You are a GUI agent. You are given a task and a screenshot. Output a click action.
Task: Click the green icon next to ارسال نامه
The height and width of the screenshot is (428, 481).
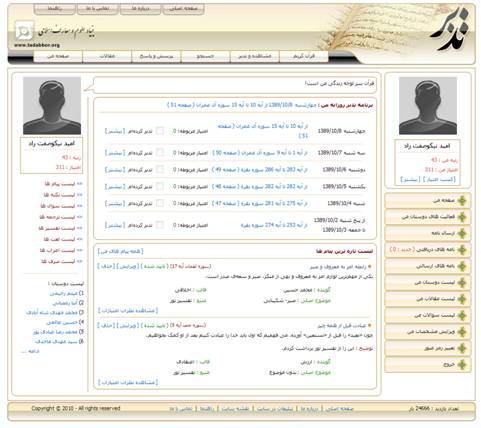click(x=462, y=233)
